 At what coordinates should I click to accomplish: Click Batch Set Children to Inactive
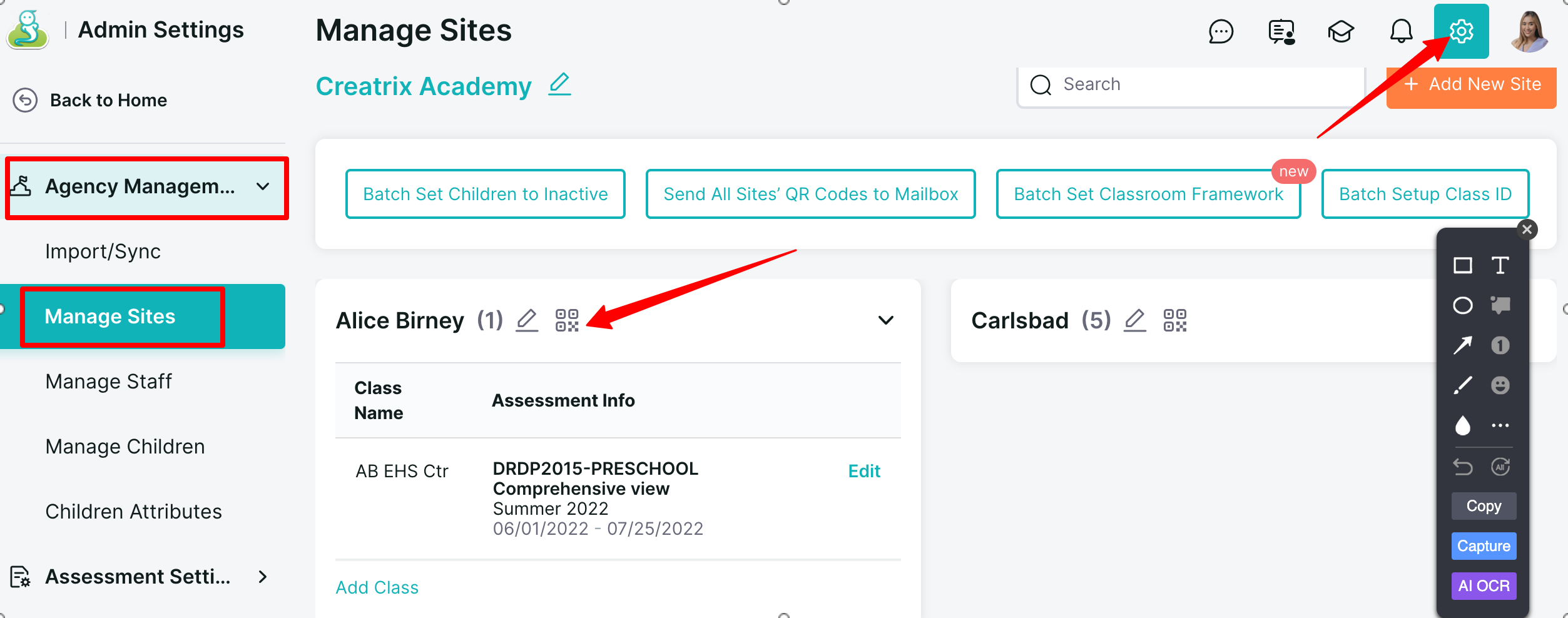[x=485, y=194]
